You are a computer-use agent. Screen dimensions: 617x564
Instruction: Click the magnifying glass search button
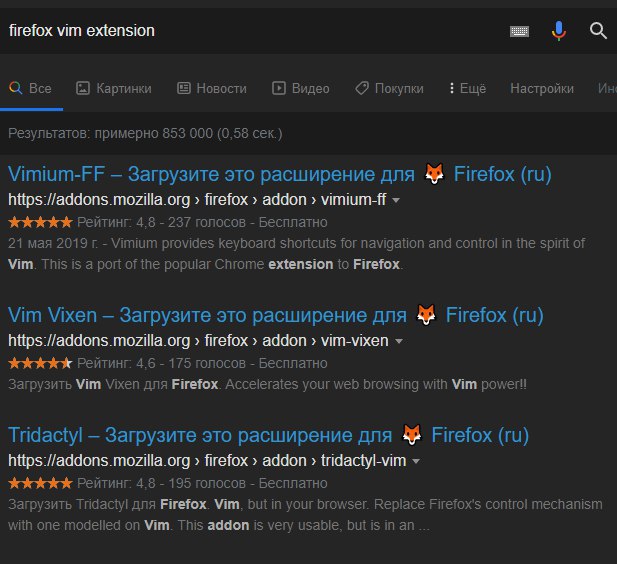coord(598,30)
